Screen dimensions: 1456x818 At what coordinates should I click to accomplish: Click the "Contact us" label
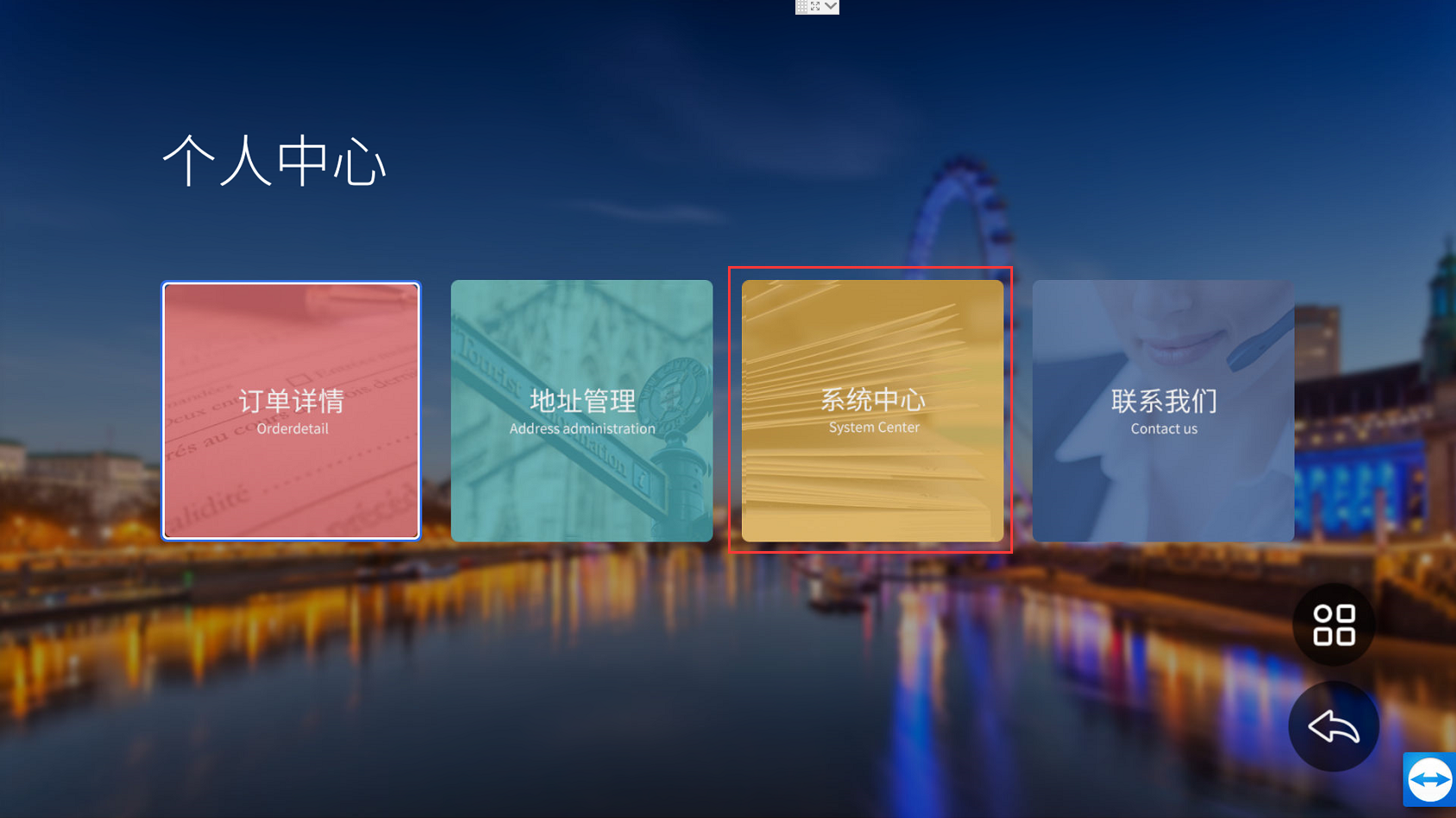point(1164,429)
